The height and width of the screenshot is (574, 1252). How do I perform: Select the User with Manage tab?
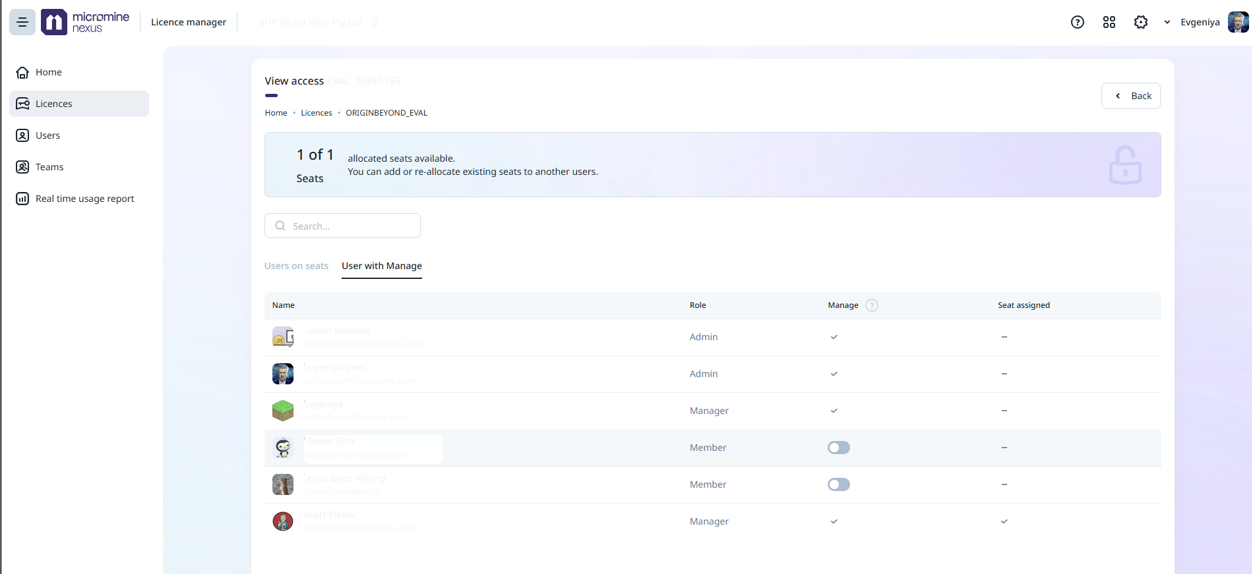(381, 266)
